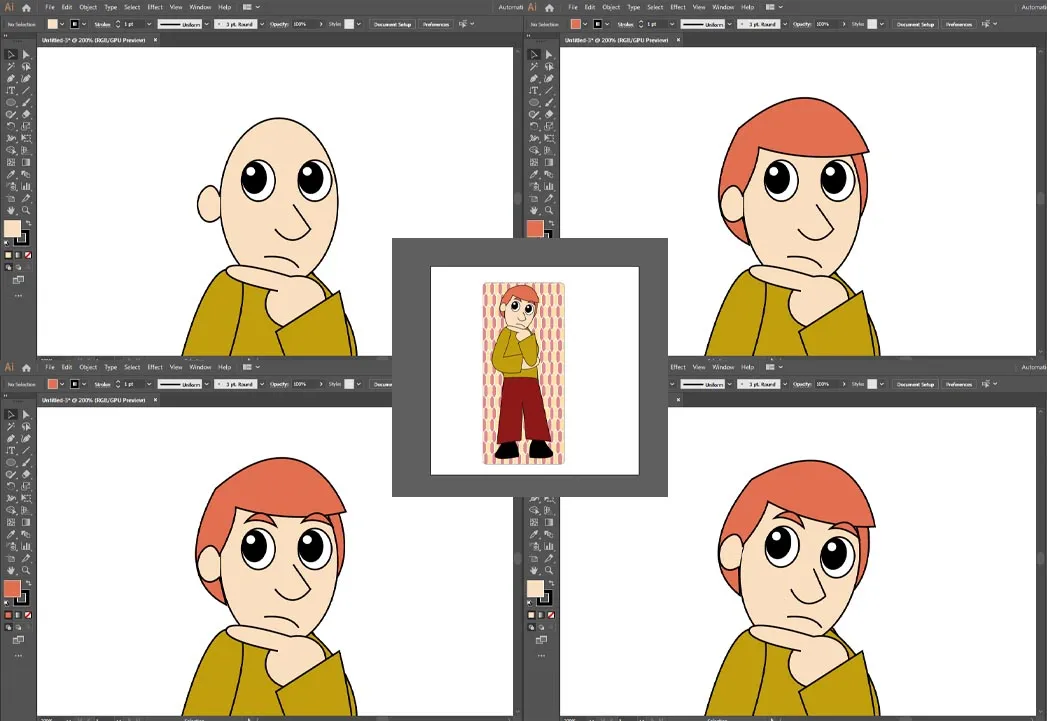Open the Select menu in bottom-left window
The height and width of the screenshot is (721, 1047).
[x=132, y=367]
